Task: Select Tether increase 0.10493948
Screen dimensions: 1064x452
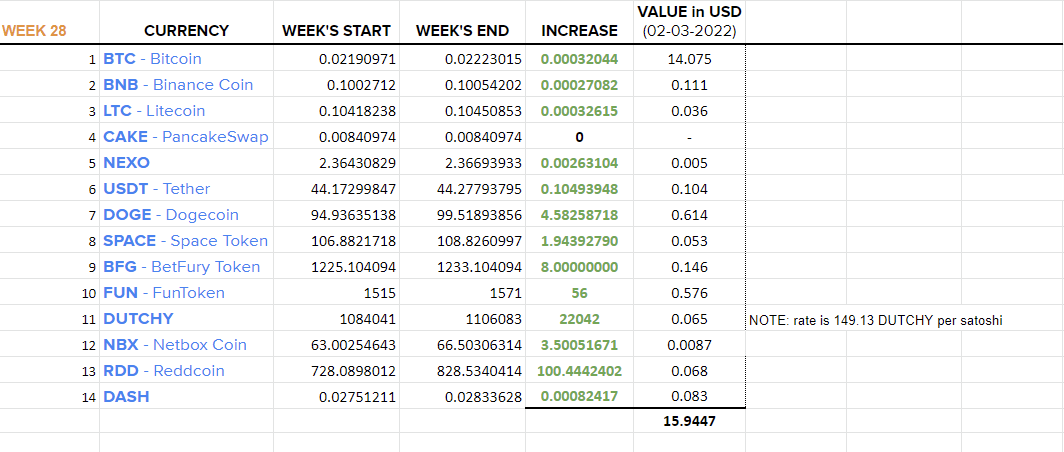Action: pos(580,189)
